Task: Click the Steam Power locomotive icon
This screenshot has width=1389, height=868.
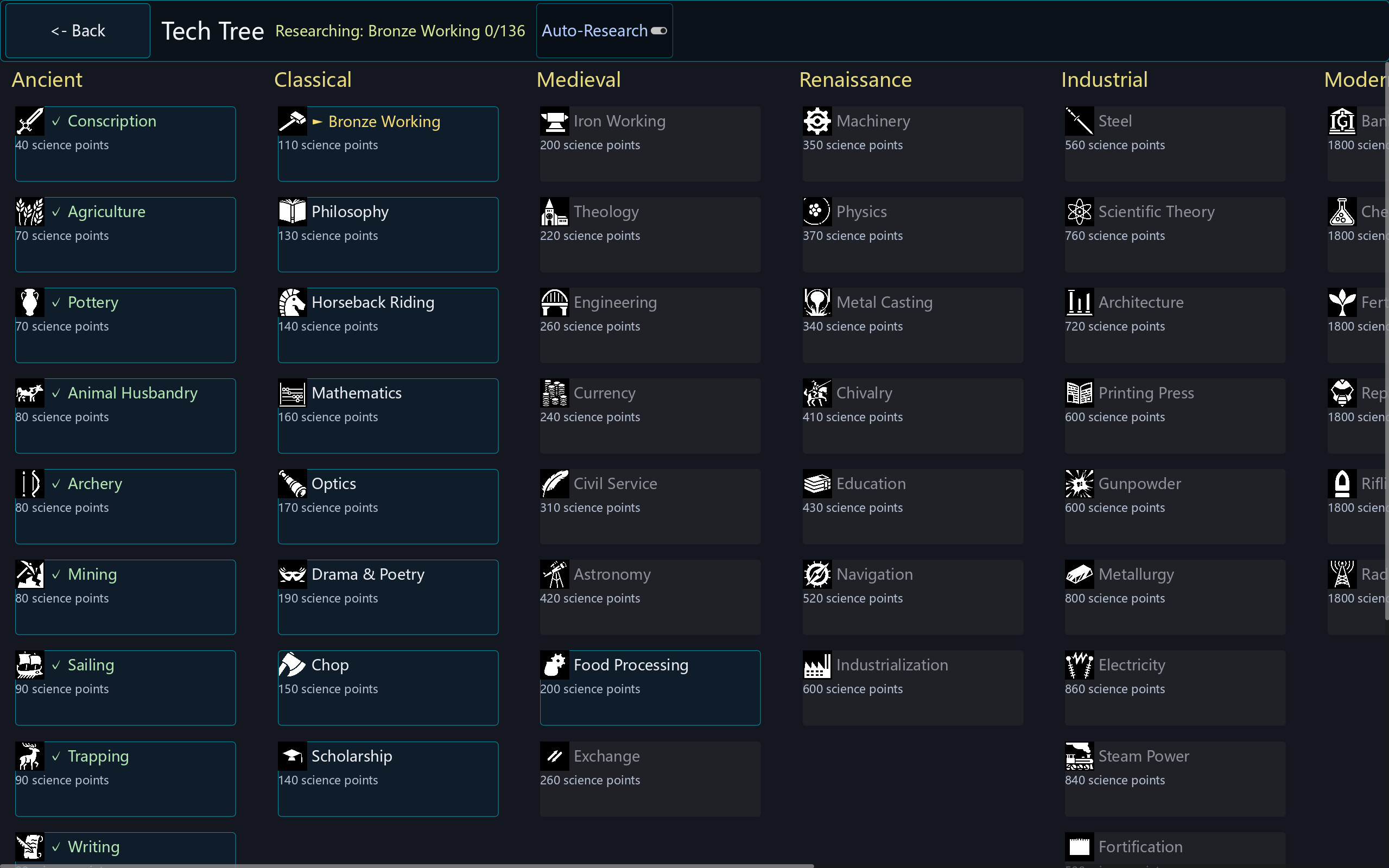Action: click(1080, 756)
